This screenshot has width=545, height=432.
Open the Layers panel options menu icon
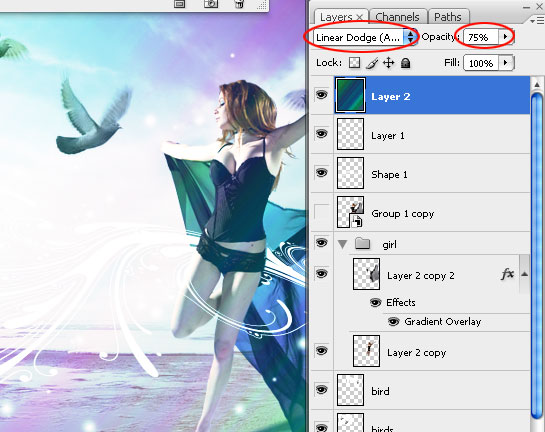click(x=537, y=21)
